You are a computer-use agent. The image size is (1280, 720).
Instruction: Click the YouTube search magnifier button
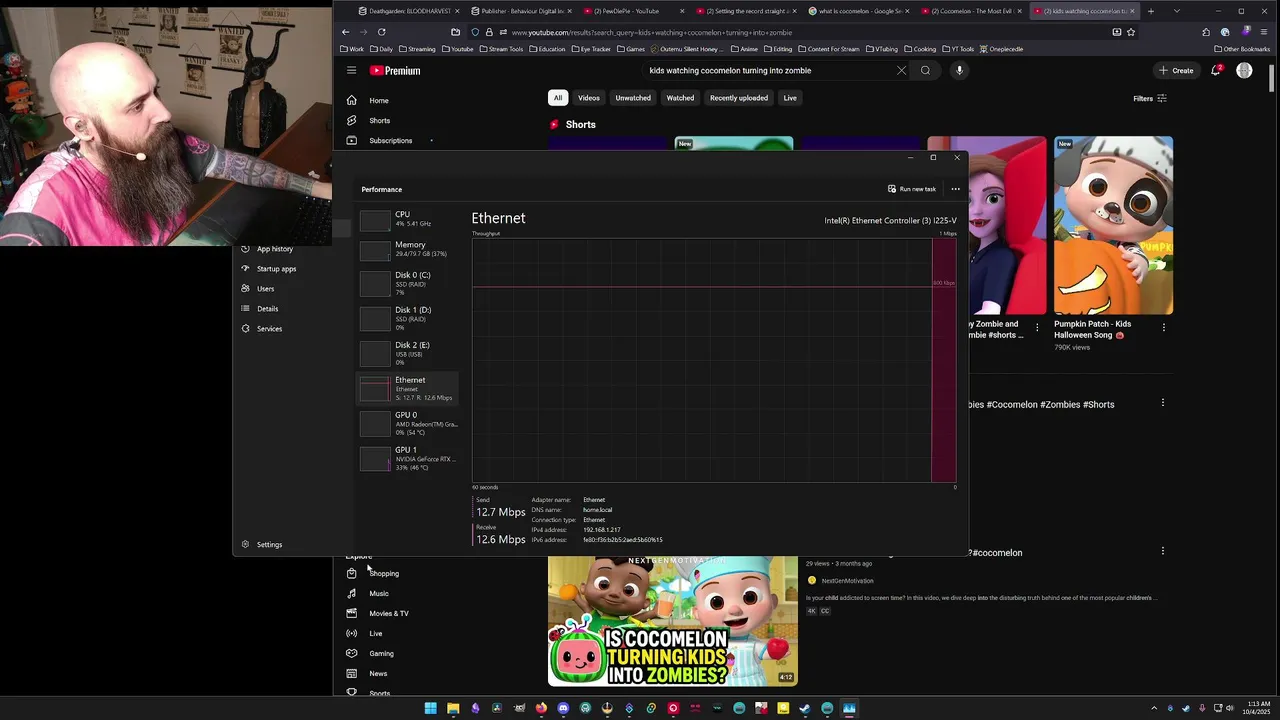click(x=925, y=70)
